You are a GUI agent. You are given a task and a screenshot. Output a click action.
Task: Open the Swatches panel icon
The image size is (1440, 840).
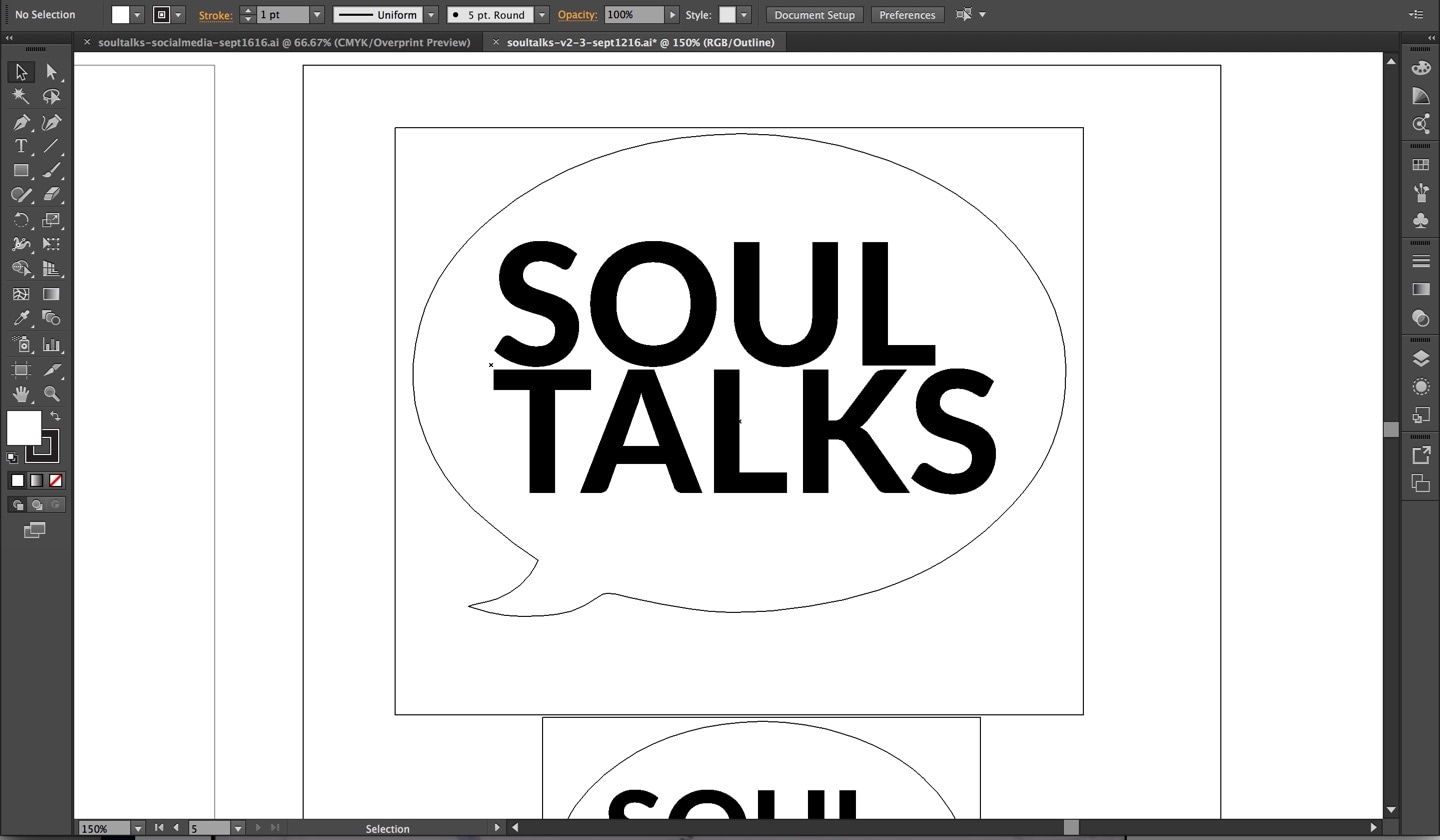click(1423, 163)
